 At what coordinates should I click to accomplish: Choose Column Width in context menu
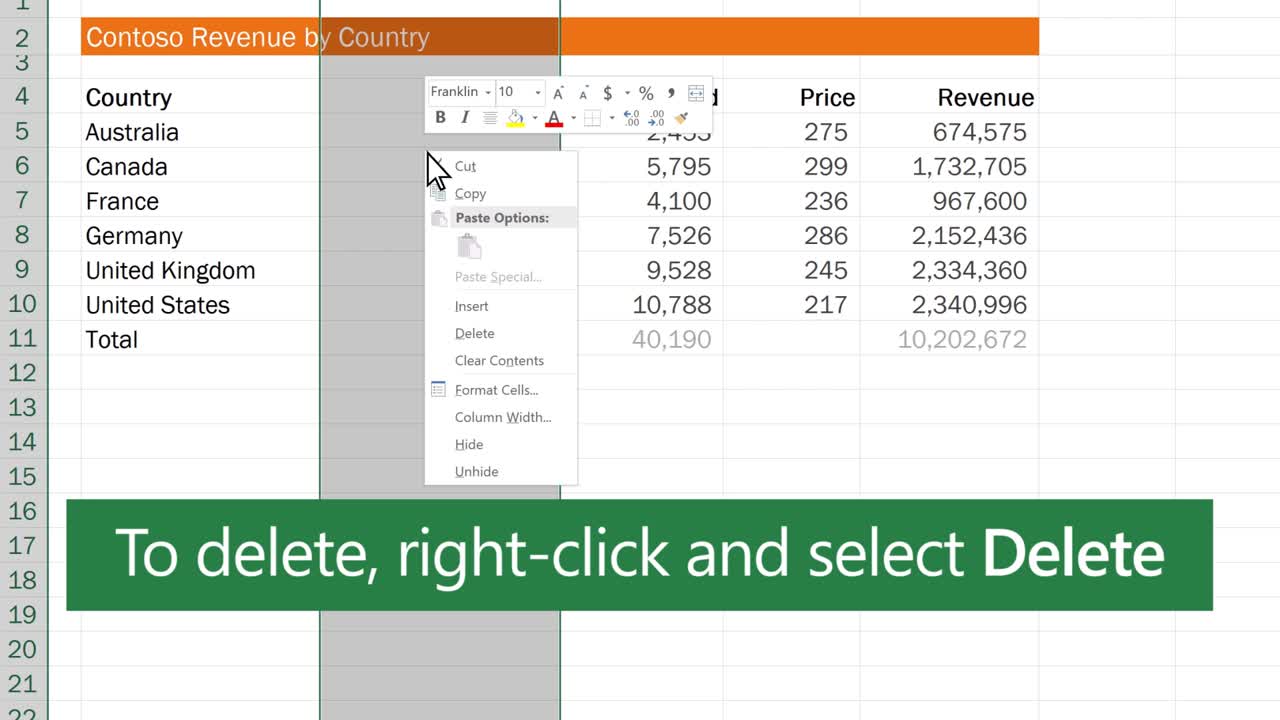click(x=501, y=417)
